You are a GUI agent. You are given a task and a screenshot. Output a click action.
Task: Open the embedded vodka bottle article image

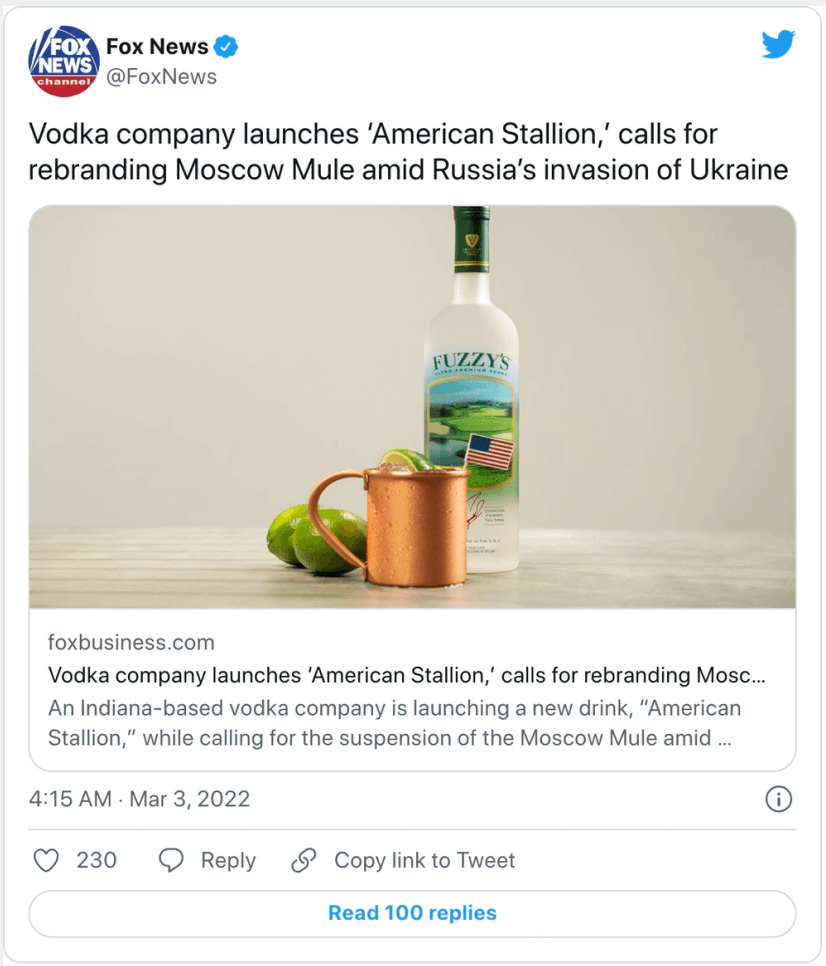click(412, 410)
